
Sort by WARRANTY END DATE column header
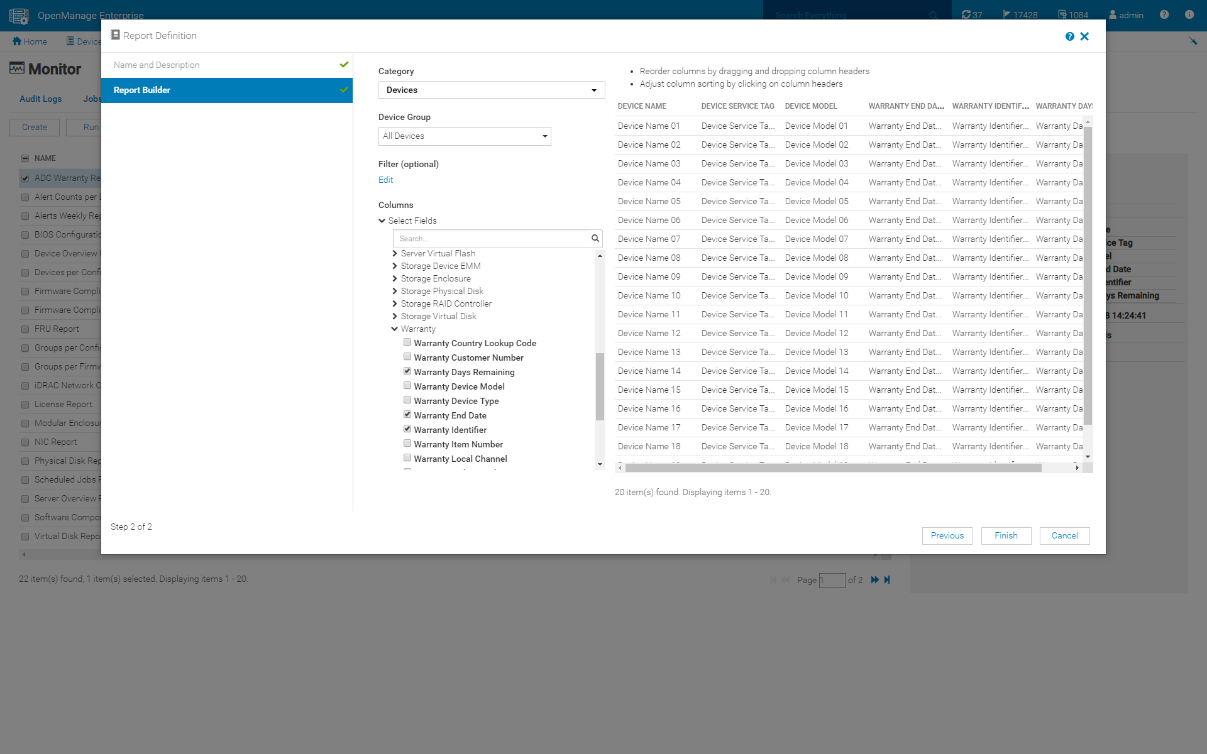coord(906,106)
